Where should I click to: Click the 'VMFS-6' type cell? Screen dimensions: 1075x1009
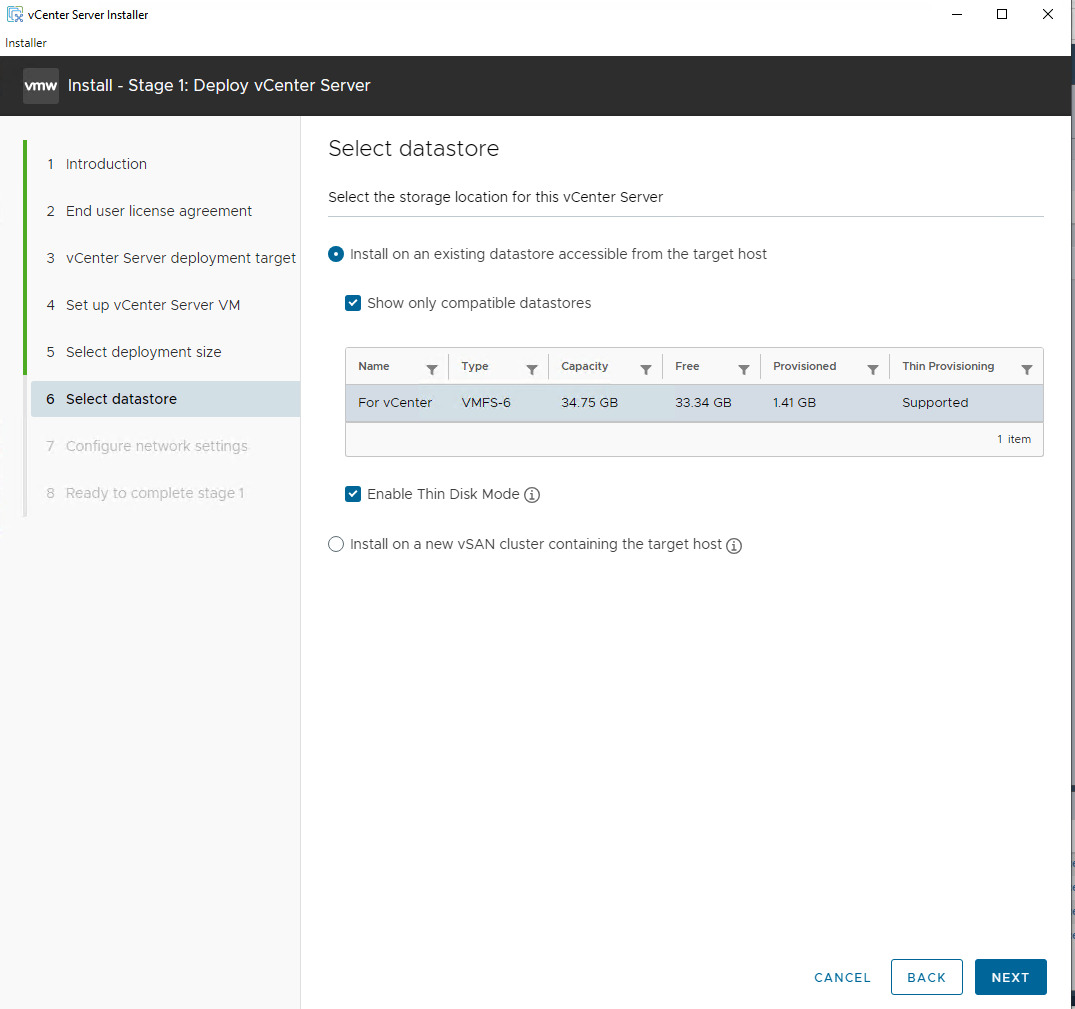click(x=485, y=402)
